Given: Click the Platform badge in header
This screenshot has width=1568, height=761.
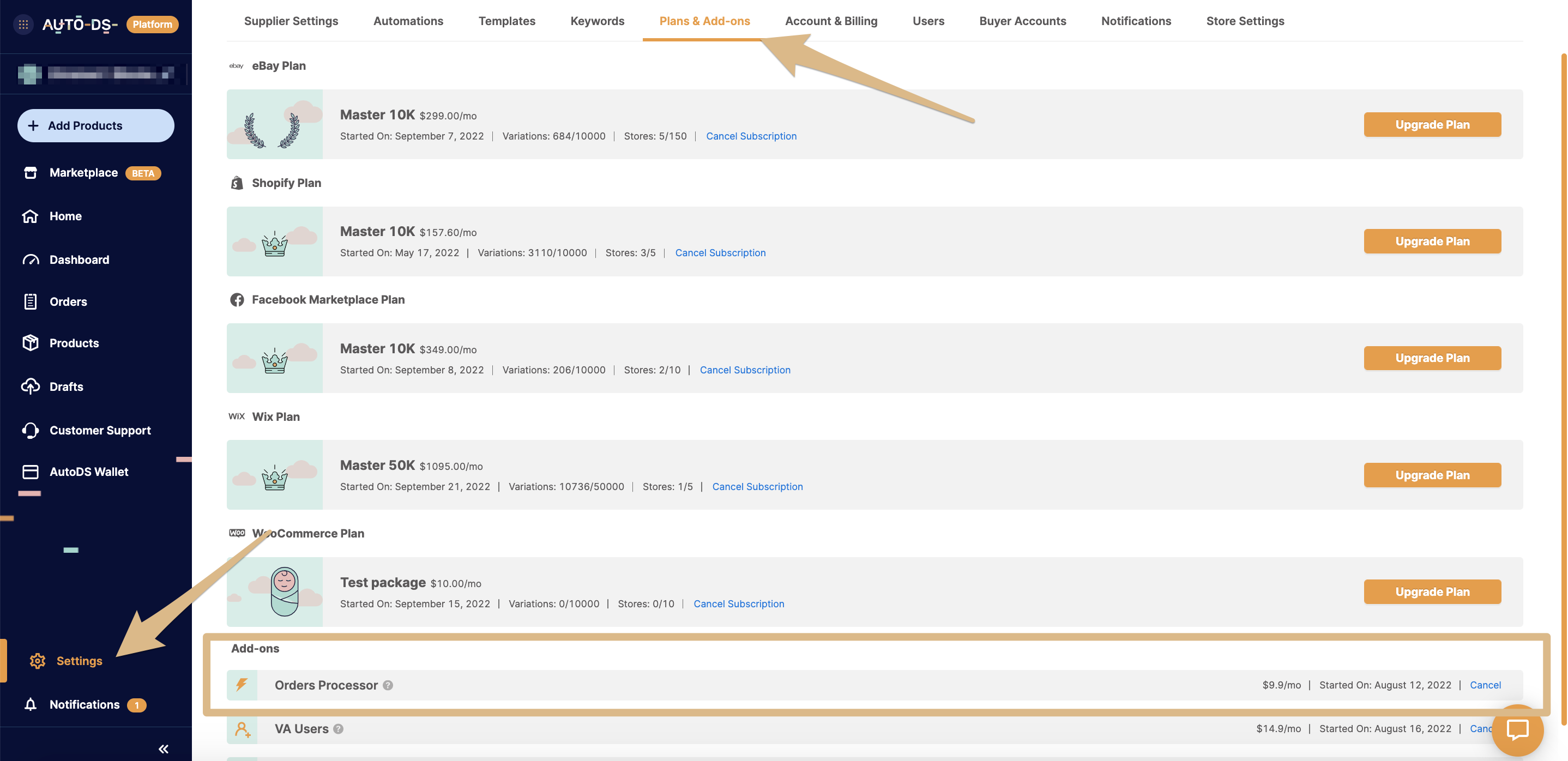Looking at the screenshot, I should 152,25.
